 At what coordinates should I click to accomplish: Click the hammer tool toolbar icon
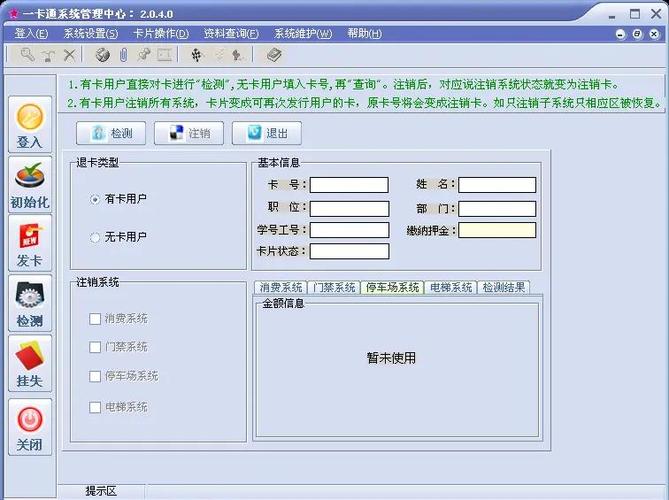click(49, 55)
